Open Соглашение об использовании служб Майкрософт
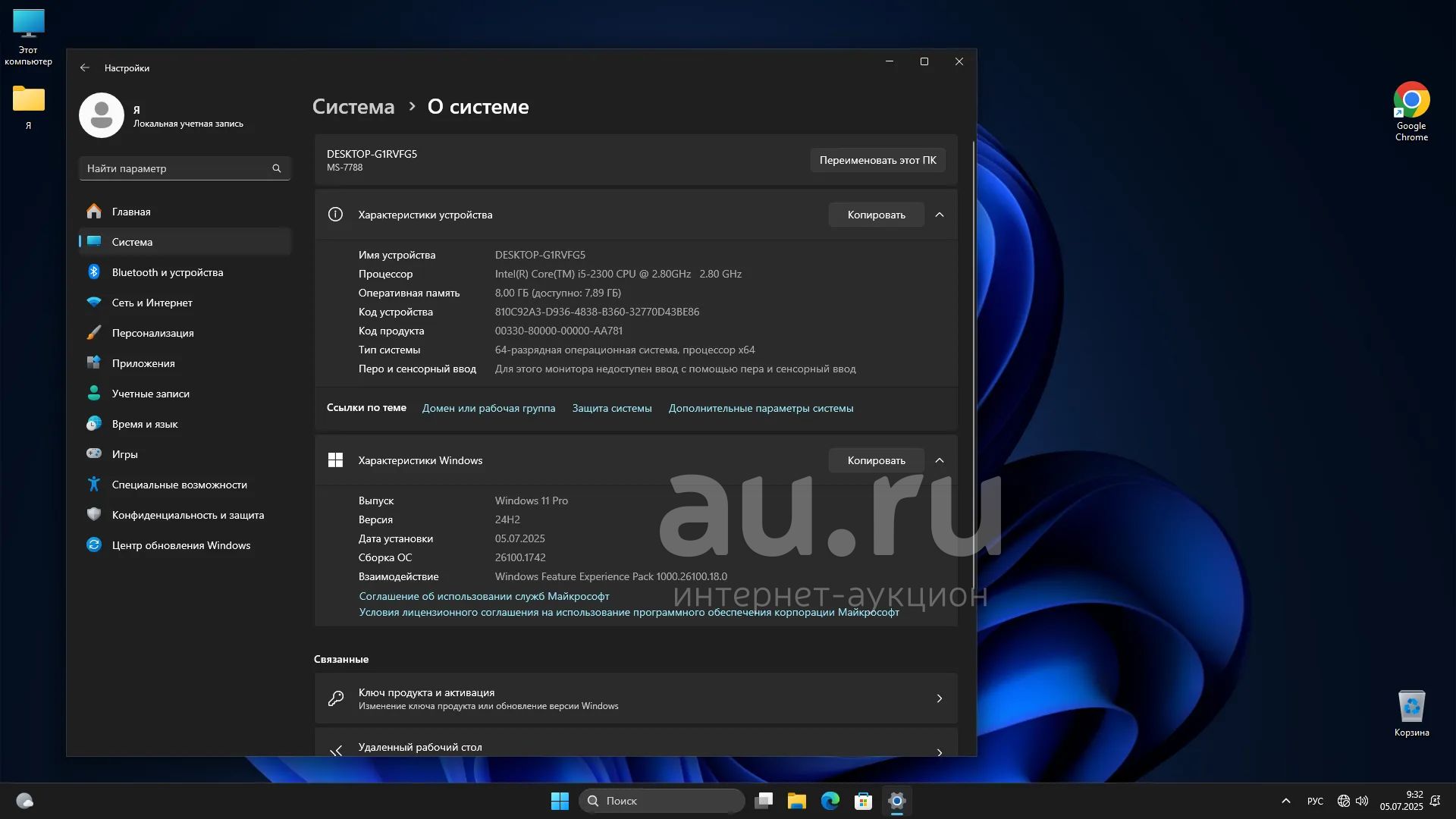The height and width of the screenshot is (819, 1456). pyautogui.click(x=484, y=596)
